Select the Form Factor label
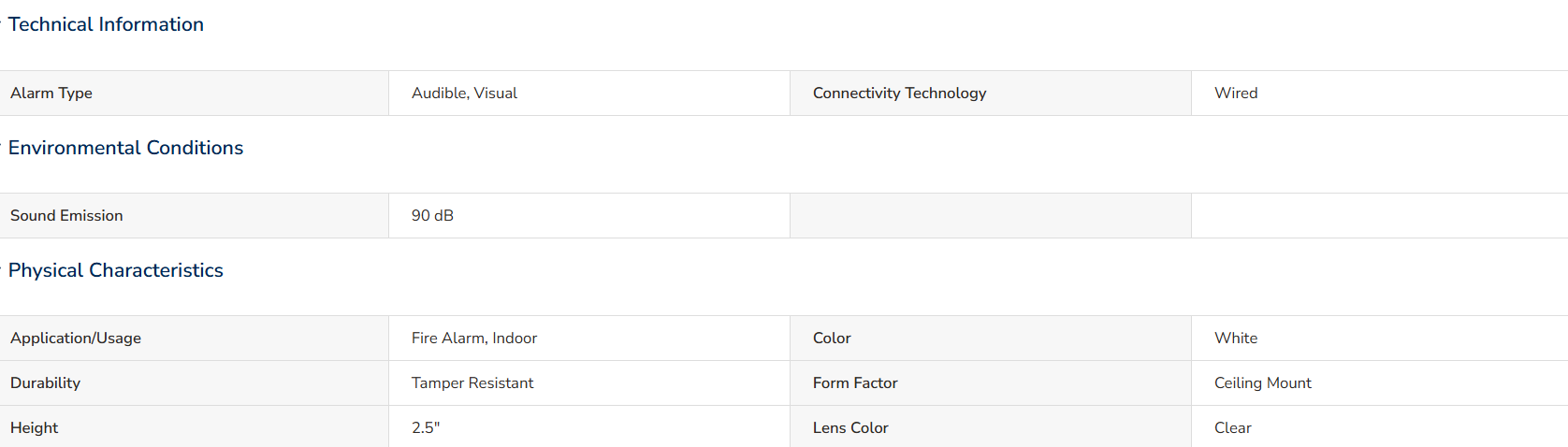1568x447 pixels. [x=855, y=383]
